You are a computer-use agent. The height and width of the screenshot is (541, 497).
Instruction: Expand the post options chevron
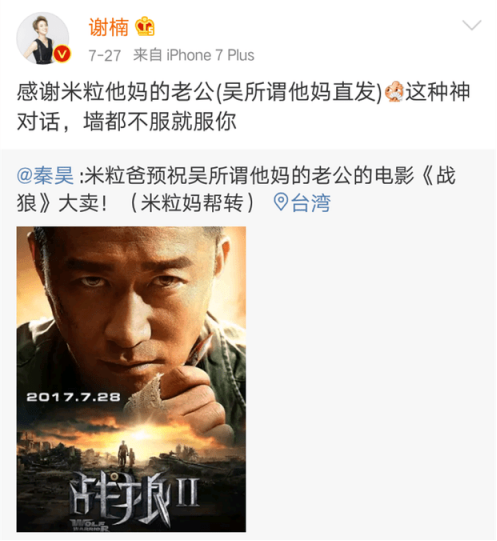click(471, 25)
